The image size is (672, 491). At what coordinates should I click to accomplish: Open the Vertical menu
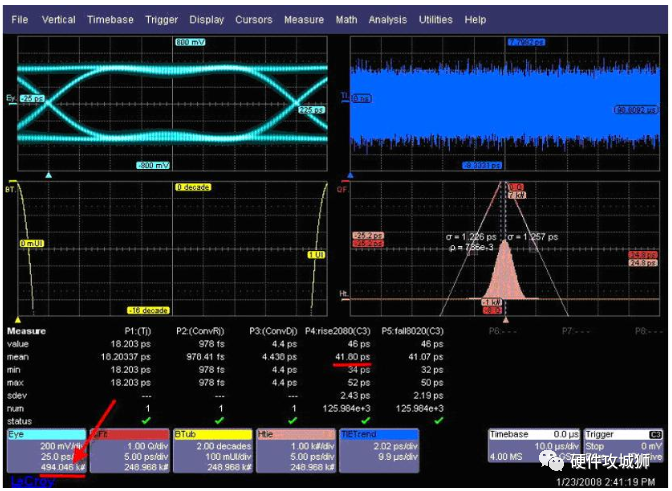pos(58,20)
